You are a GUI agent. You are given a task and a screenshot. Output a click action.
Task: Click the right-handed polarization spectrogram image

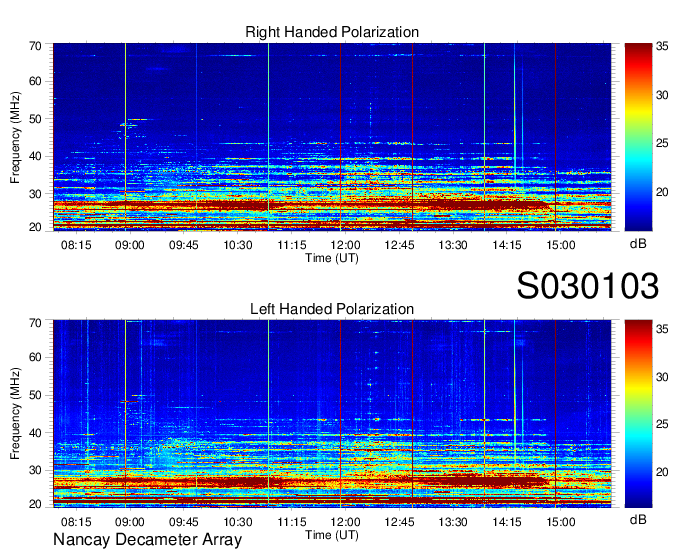coord(332,137)
